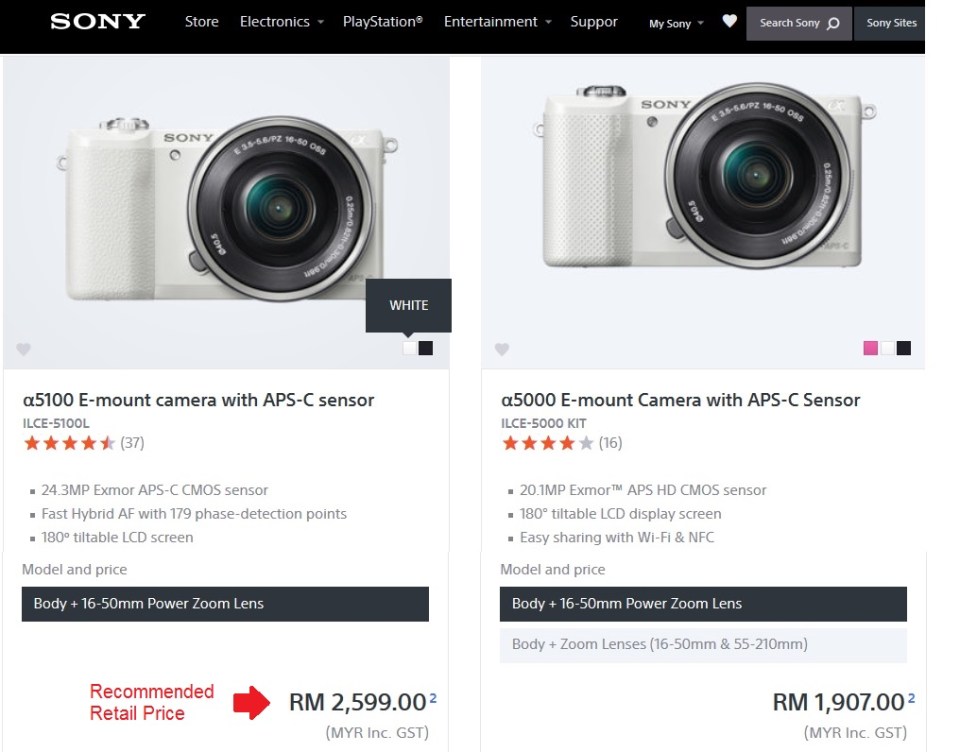Open the My Sony dropdown
960x752 pixels.
[x=676, y=23]
